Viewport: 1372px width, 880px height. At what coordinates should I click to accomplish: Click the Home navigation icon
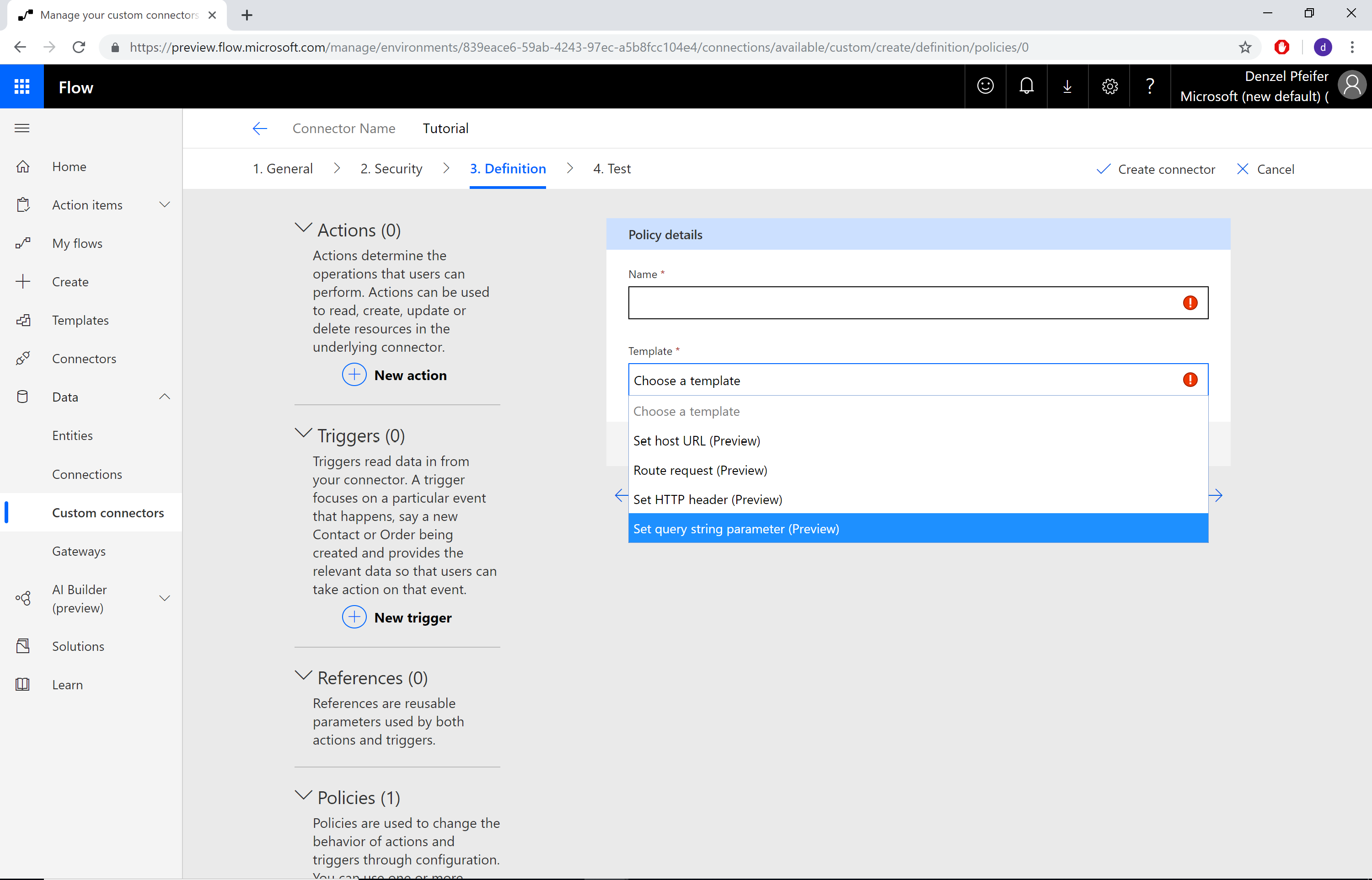tap(23, 166)
